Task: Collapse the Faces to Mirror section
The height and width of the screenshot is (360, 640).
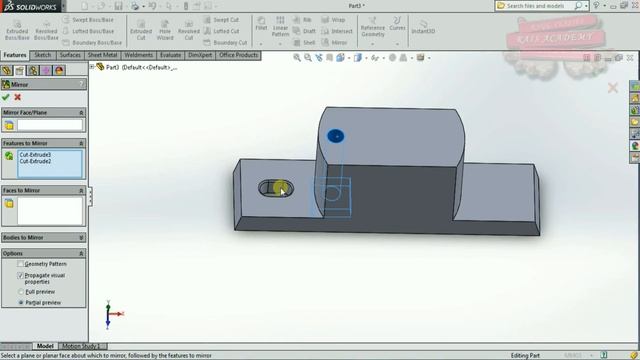Action: pyautogui.click(x=81, y=190)
